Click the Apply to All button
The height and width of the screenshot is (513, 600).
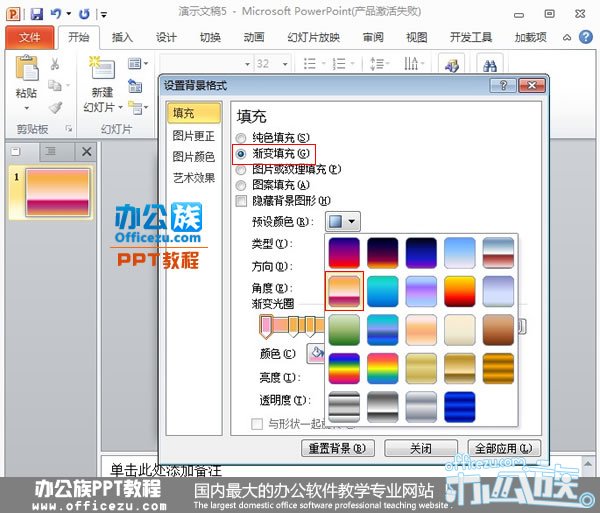[x=504, y=448]
